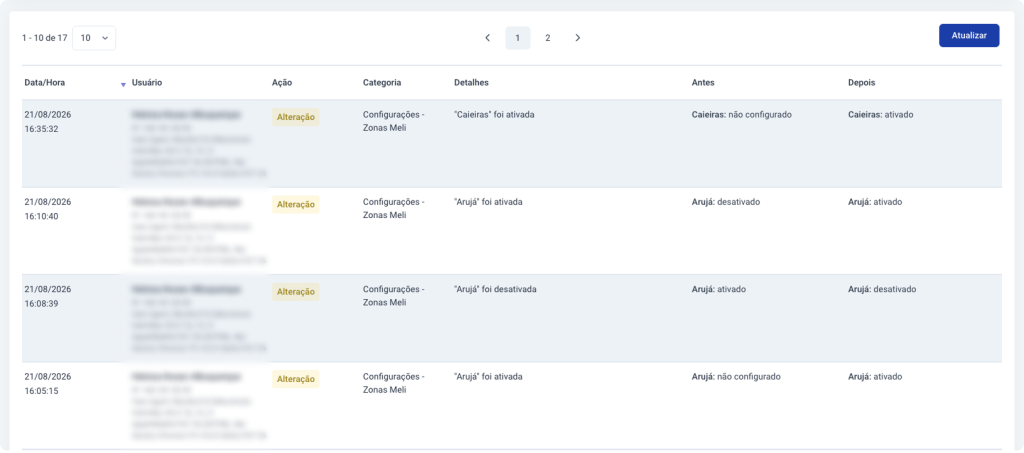Image resolution: width=1024 pixels, height=453 pixels.
Task: Select timestamp 21/08/2026 16:35:32
Action: pos(48,121)
